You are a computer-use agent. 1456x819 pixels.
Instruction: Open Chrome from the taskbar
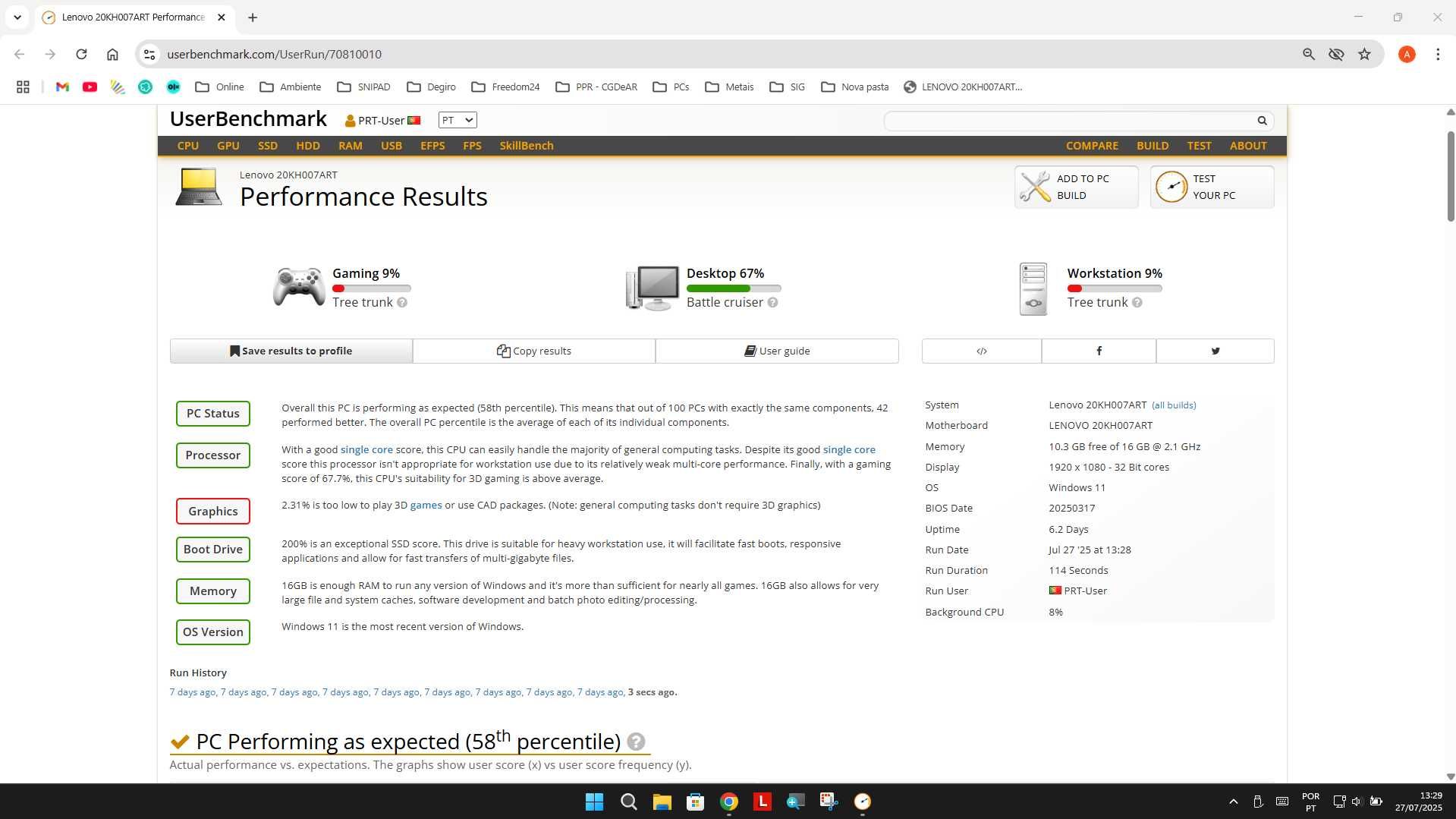coord(728,802)
